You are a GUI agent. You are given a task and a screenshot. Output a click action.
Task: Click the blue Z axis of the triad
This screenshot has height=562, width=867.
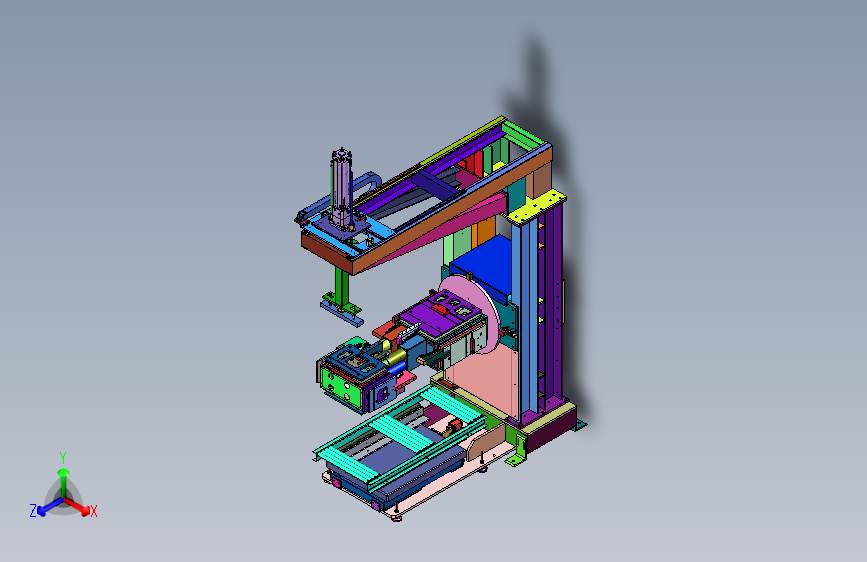[x=50, y=507]
